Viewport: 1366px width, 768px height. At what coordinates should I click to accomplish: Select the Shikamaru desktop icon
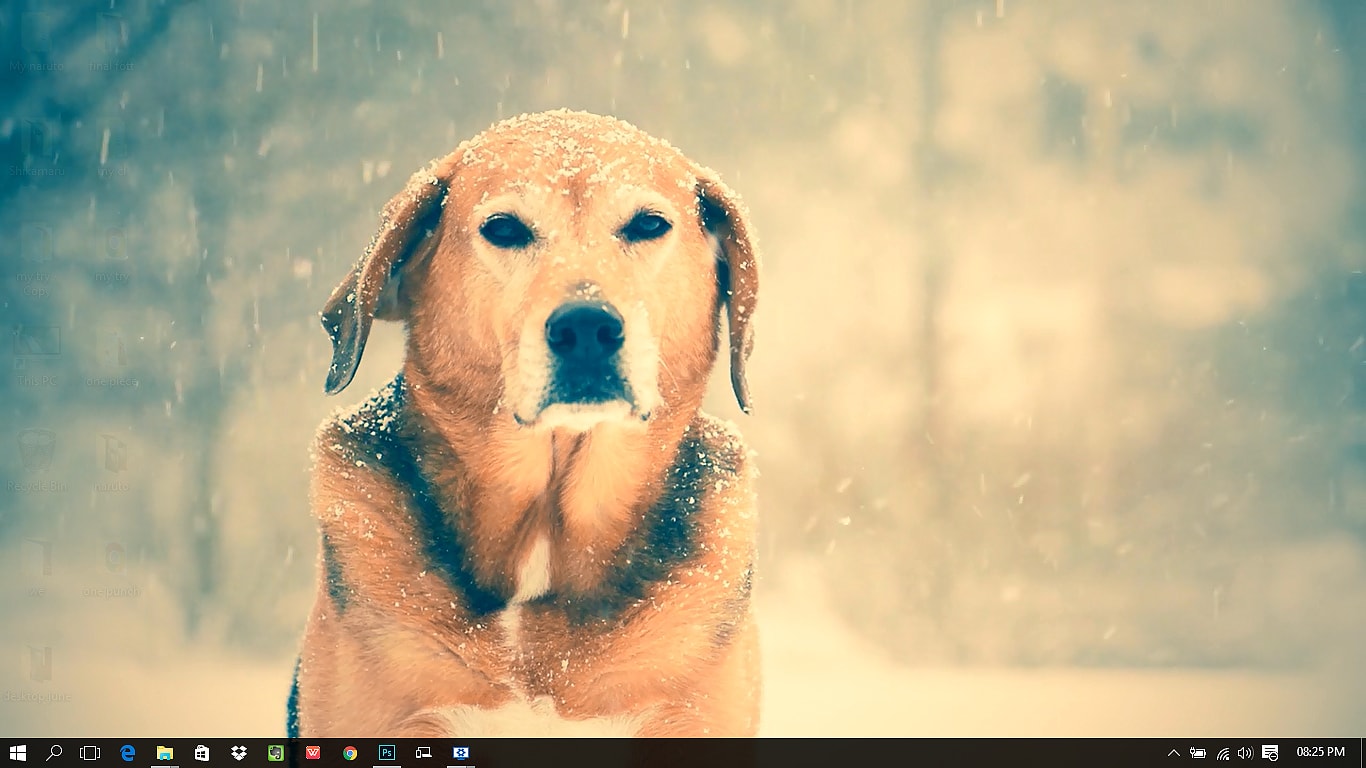37,140
